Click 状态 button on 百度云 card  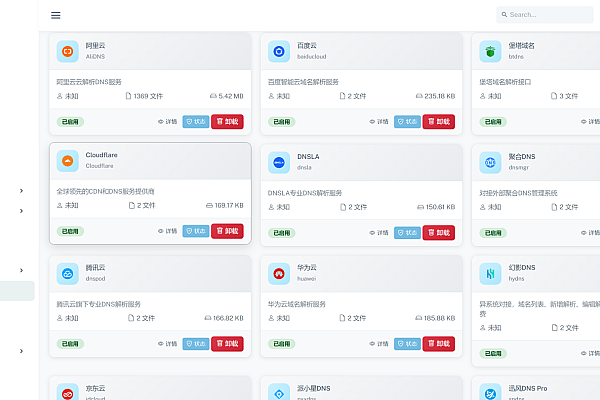pos(407,122)
